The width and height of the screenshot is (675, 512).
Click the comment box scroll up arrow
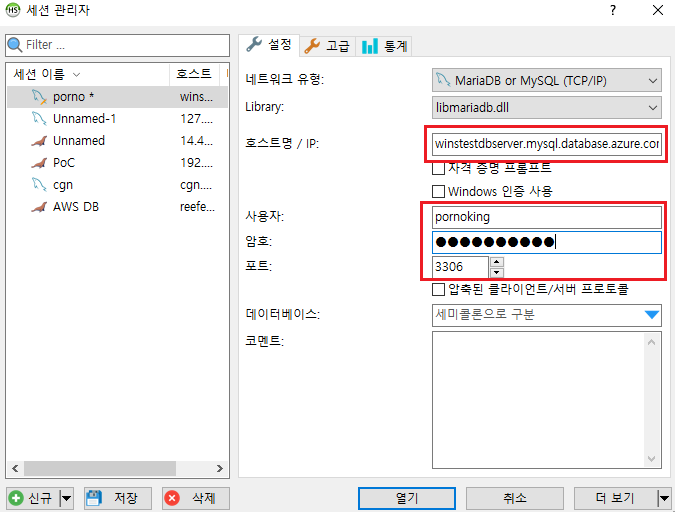[651, 342]
